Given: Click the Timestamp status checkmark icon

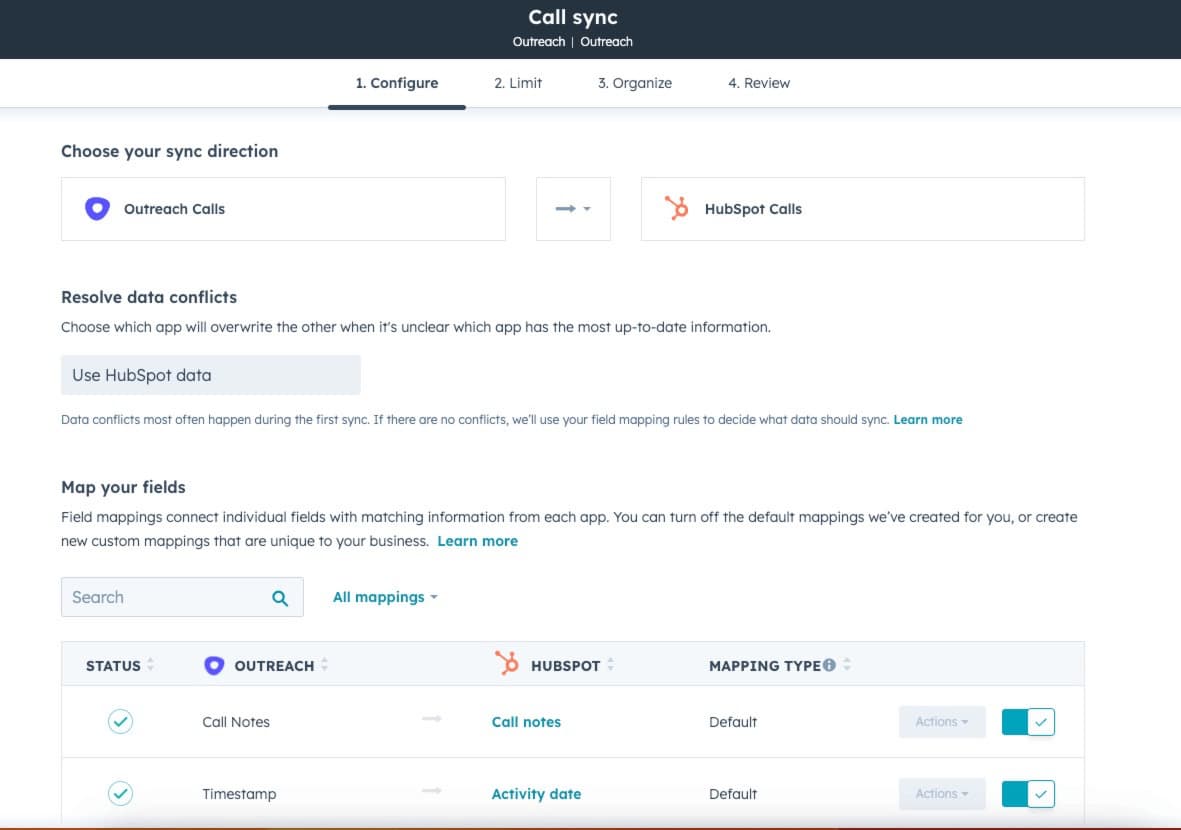Looking at the screenshot, I should [120, 794].
